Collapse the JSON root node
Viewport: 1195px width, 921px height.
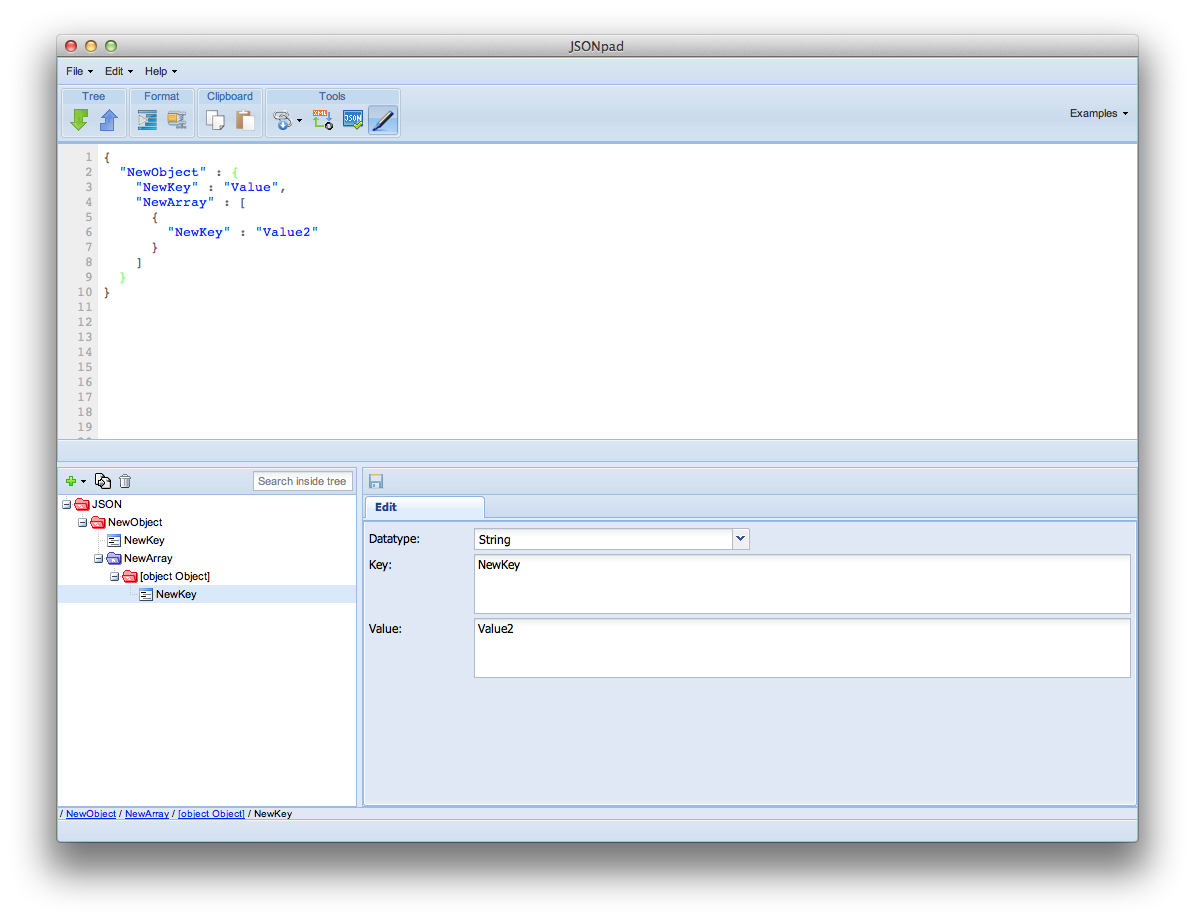[x=66, y=504]
